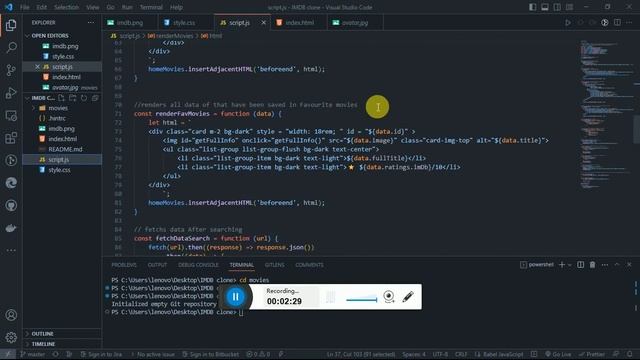Viewport: 640px width, 360px height.
Task: Open the Accounts icon
Action: (x=11, y=315)
